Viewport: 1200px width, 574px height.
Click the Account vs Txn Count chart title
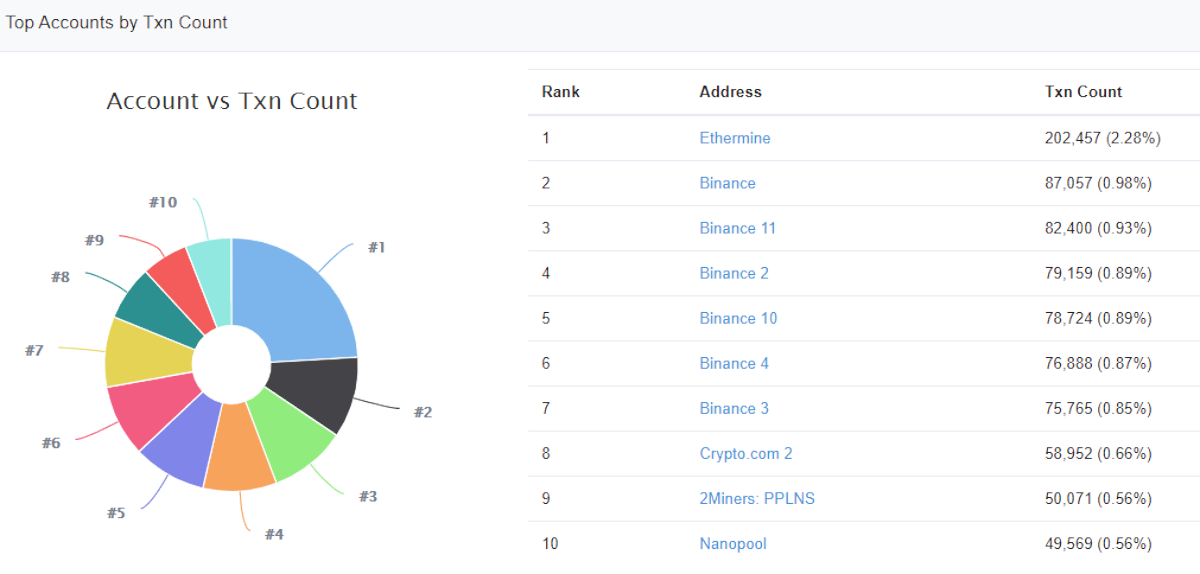click(232, 101)
